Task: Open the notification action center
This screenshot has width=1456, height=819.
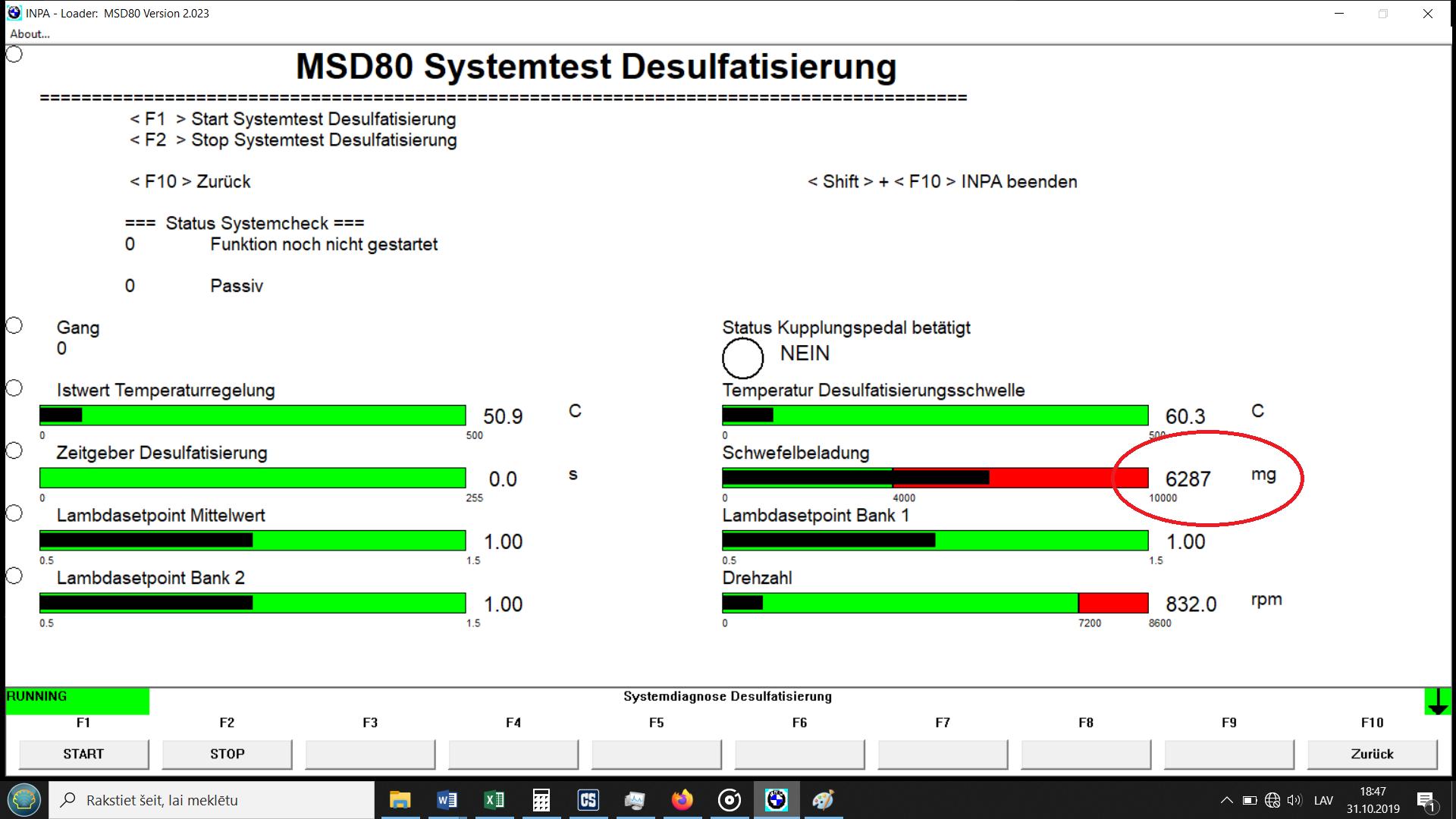Action: 1425,801
